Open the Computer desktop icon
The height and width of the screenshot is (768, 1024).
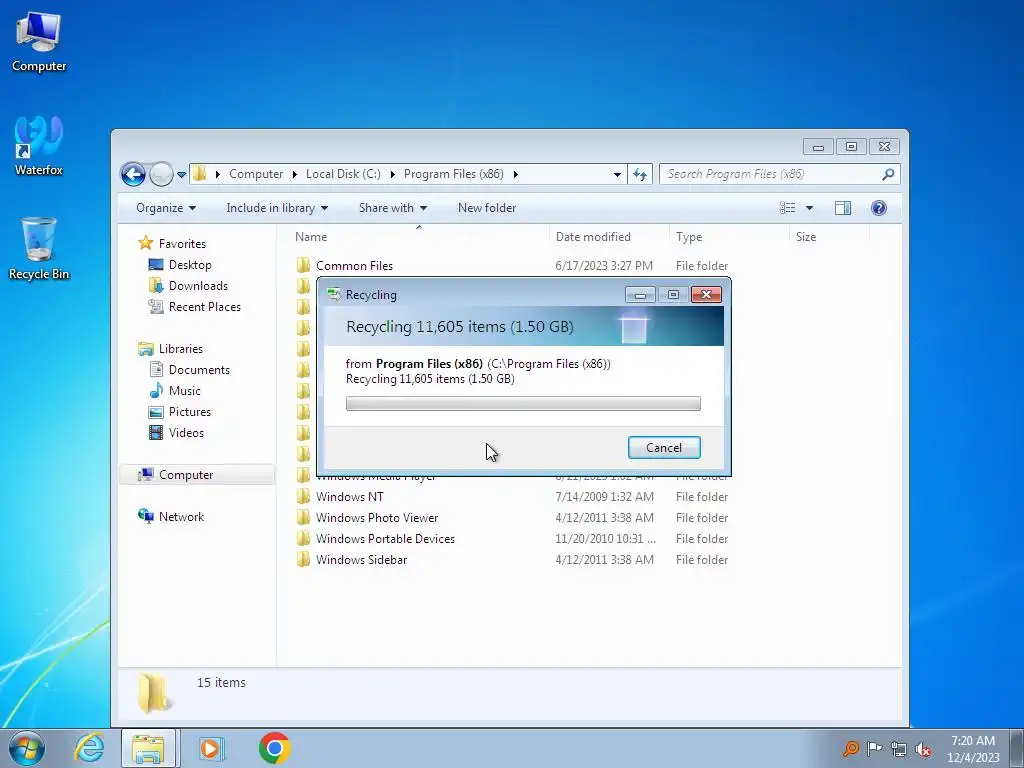(x=39, y=42)
